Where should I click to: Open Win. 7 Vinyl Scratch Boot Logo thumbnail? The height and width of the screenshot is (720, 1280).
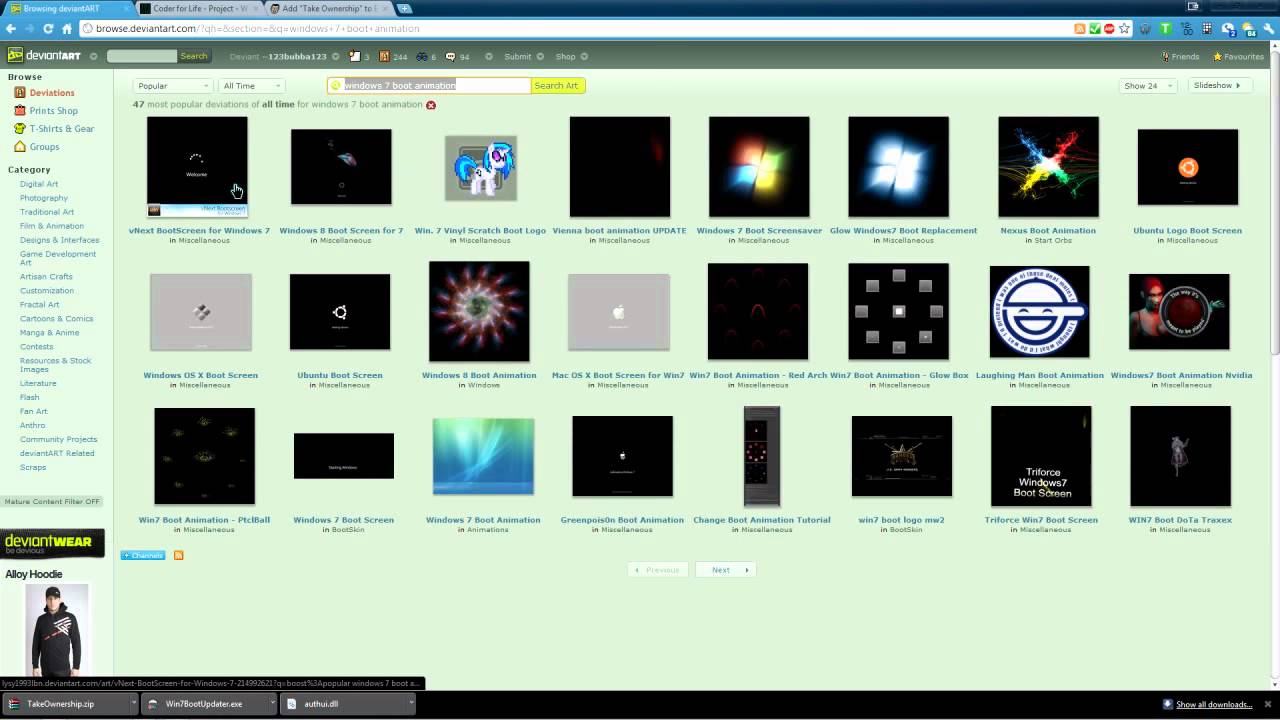pyautogui.click(x=481, y=168)
